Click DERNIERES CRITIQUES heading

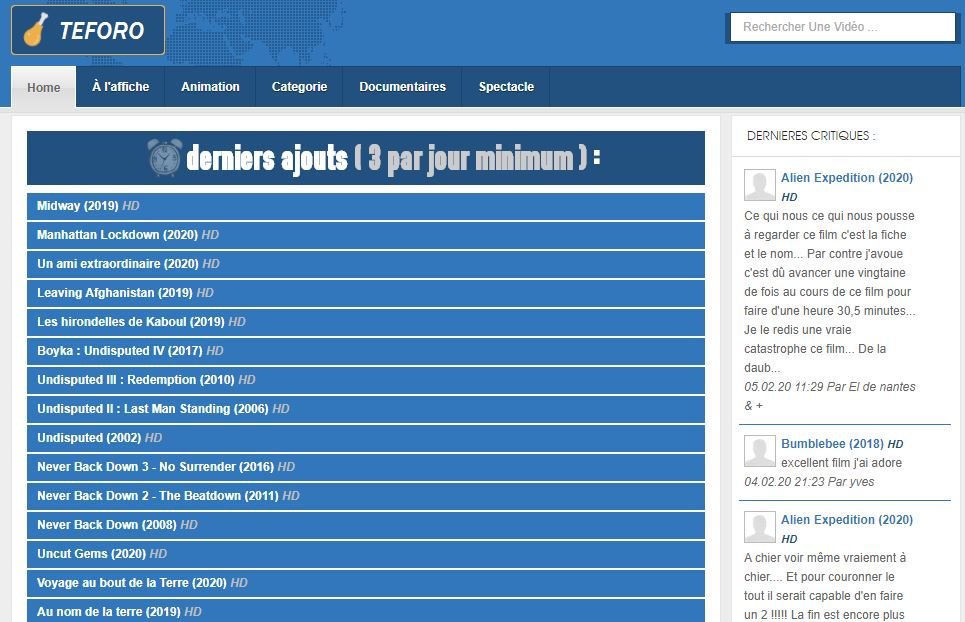(811, 135)
